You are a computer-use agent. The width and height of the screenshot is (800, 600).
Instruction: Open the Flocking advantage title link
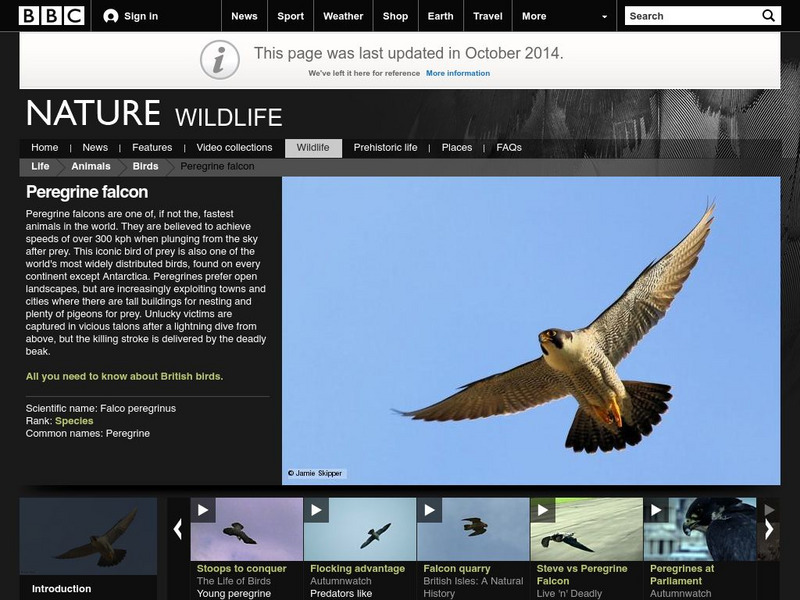tap(357, 568)
